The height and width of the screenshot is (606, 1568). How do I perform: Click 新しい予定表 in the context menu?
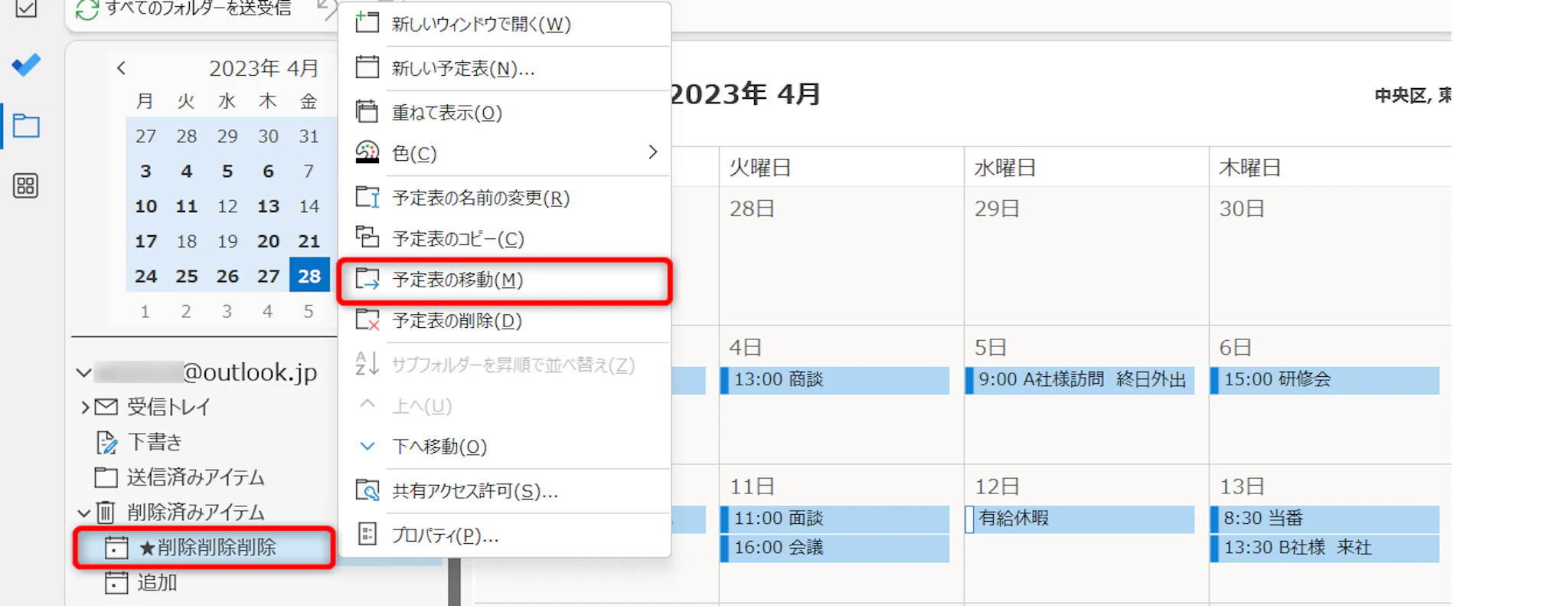[x=463, y=69]
